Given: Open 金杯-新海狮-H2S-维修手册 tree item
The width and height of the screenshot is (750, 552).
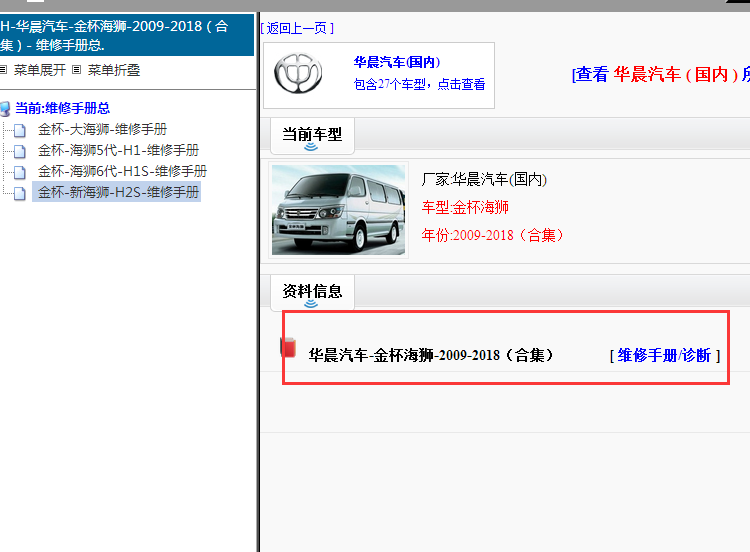Looking at the screenshot, I should [118, 192].
